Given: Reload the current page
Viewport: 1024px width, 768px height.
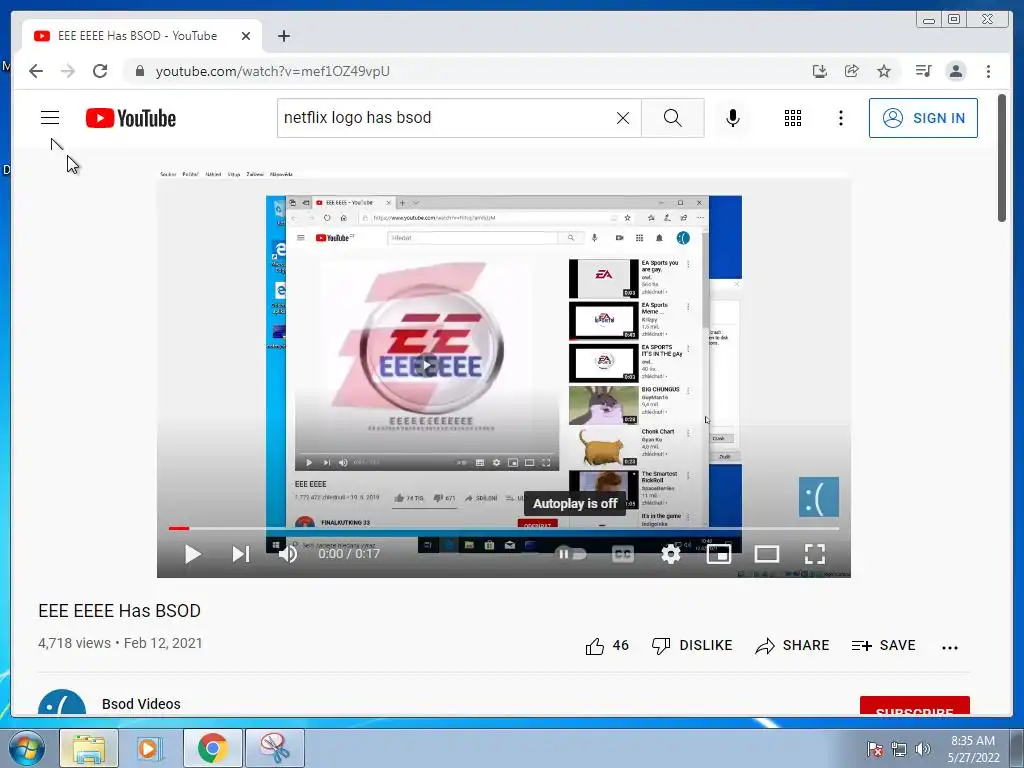Looking at the screenshot, I should pyautogui.click(x=100, y=71).
